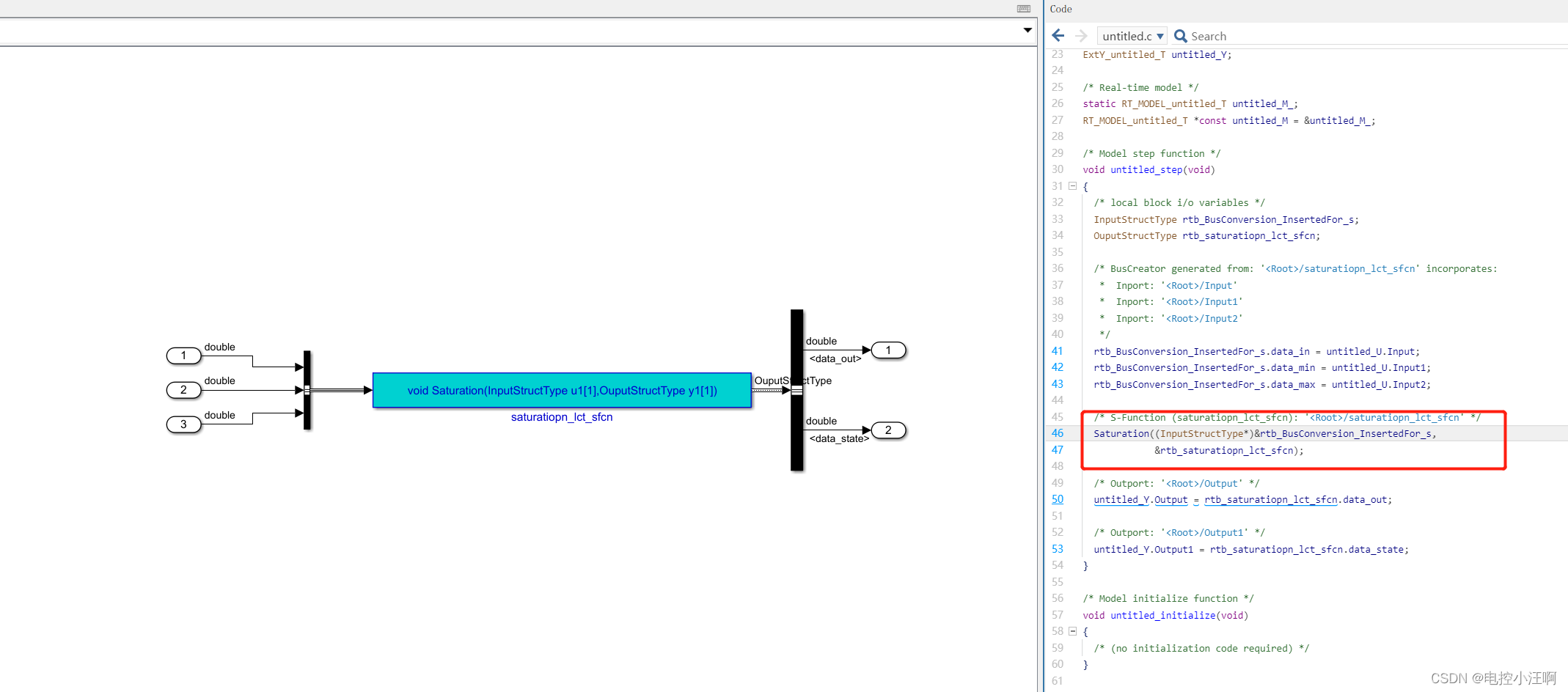
Task: Click highlighted line number 50
Action: click(1057, 499)
